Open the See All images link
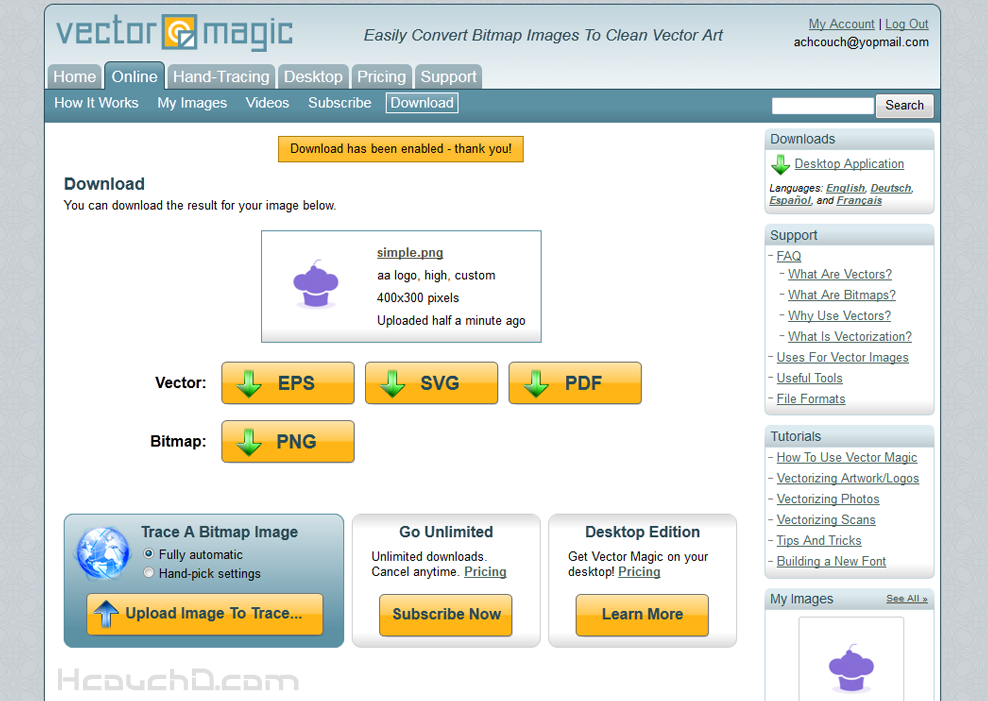Screen dimensions: 988x701 tap(906, 599)
